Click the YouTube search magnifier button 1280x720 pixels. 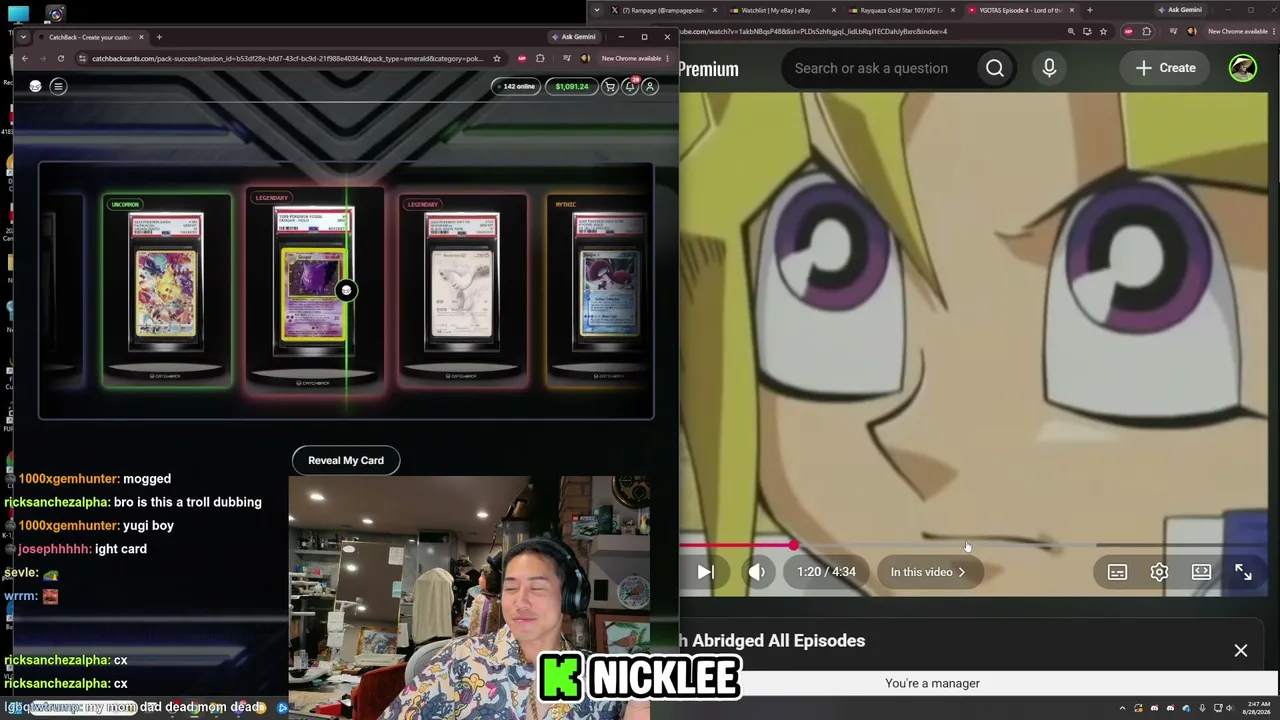pos(995,68)
